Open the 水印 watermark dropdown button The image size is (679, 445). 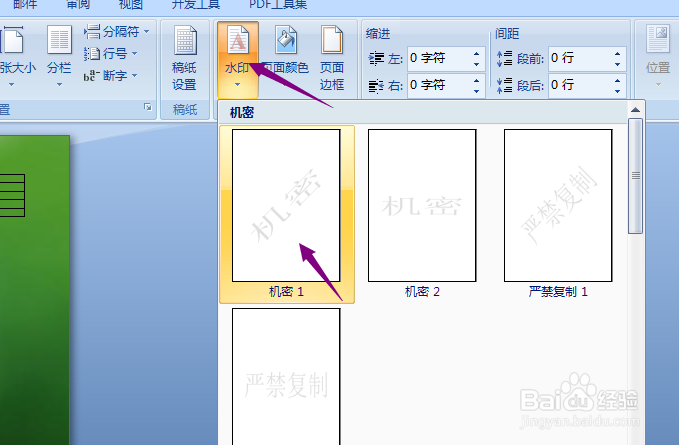click(238, 60)
